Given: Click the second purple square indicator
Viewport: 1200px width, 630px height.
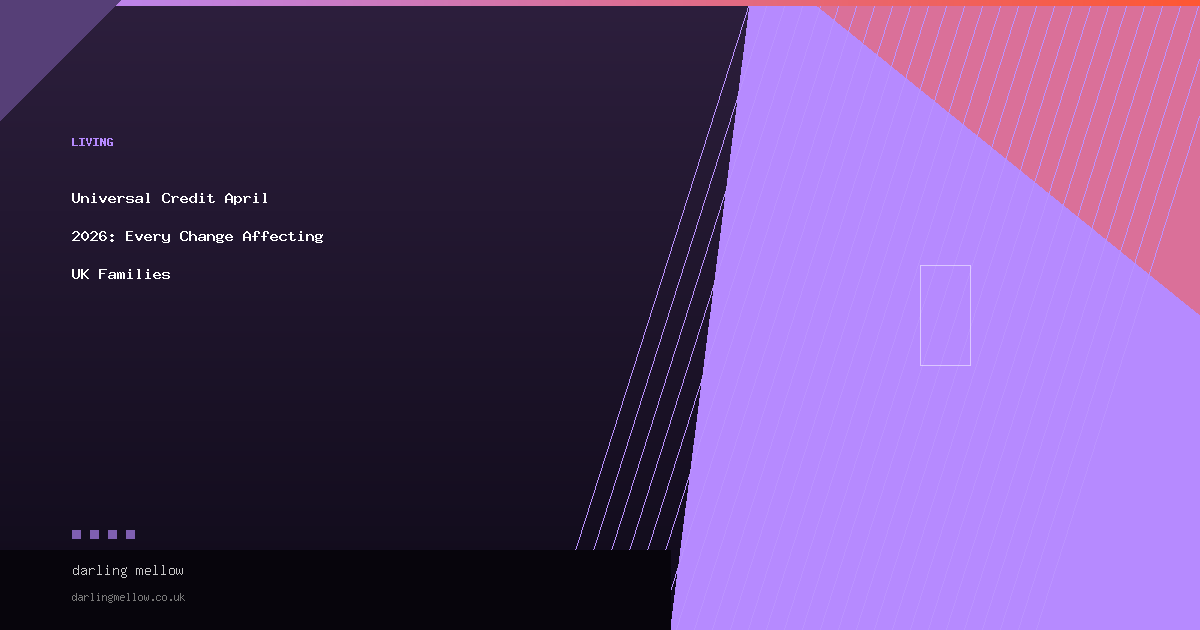Looking at the screenshot, I should 94,535.
